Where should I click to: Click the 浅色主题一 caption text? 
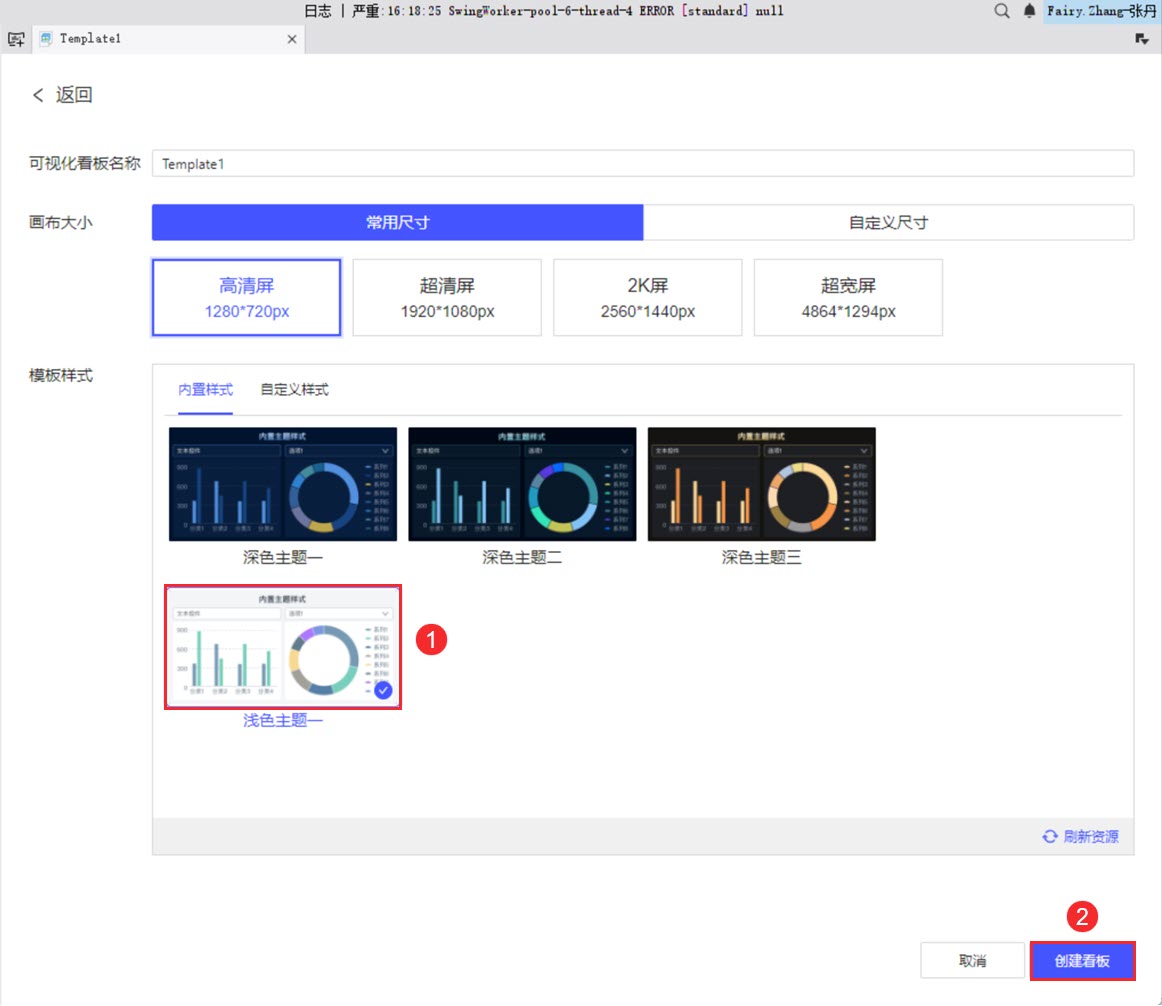tap(283, 720)
